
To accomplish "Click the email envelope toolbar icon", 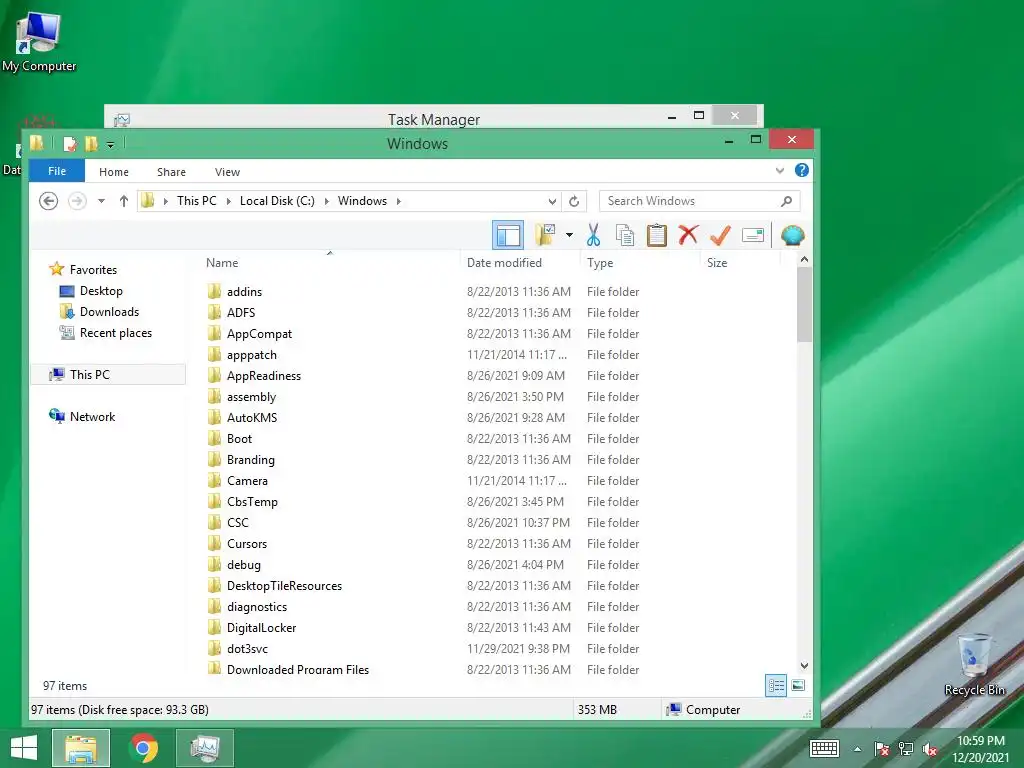I will [x=753, y=235].
